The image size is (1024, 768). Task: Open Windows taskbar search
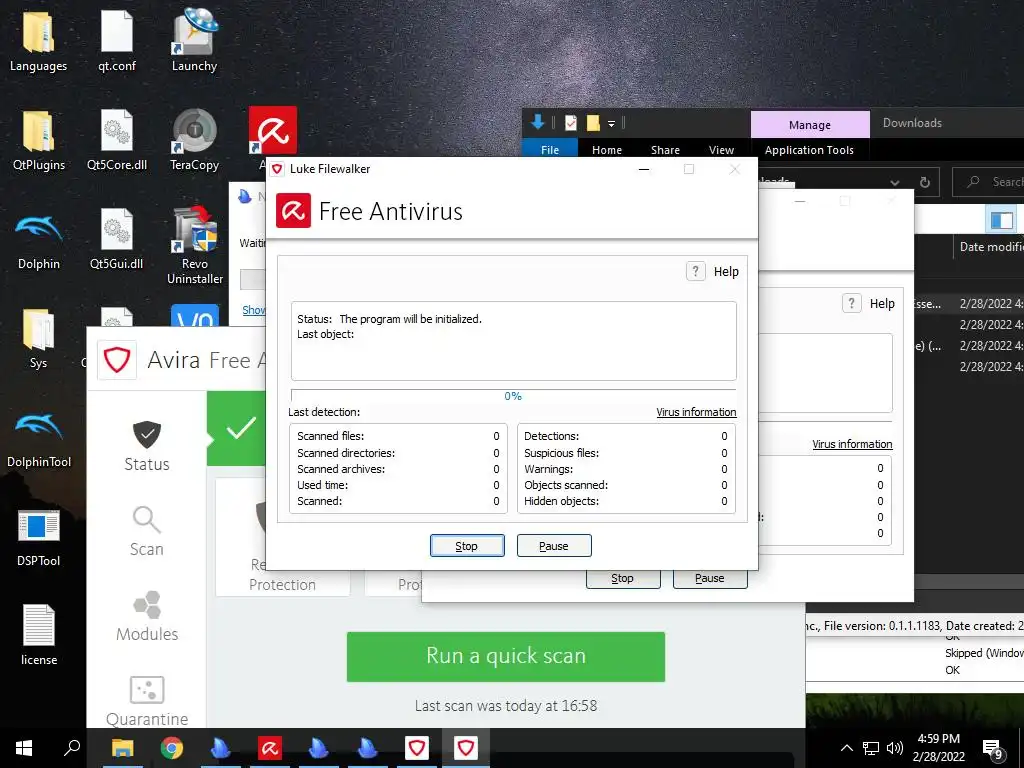pos(72,748)
